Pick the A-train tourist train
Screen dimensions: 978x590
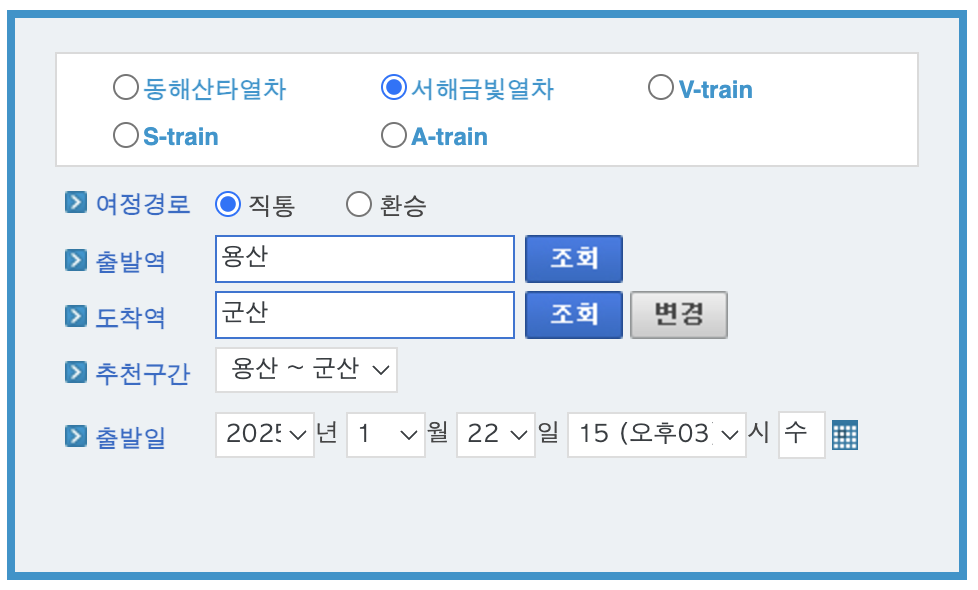click(393, 134)
